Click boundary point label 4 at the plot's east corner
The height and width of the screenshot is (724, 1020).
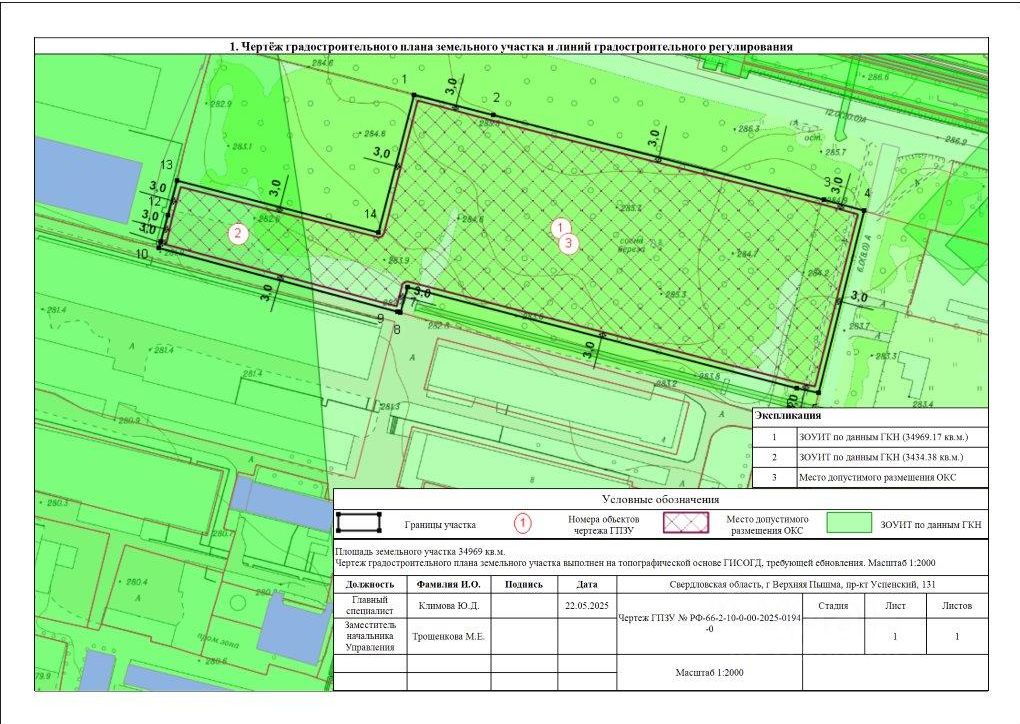(x=867, y=193)
